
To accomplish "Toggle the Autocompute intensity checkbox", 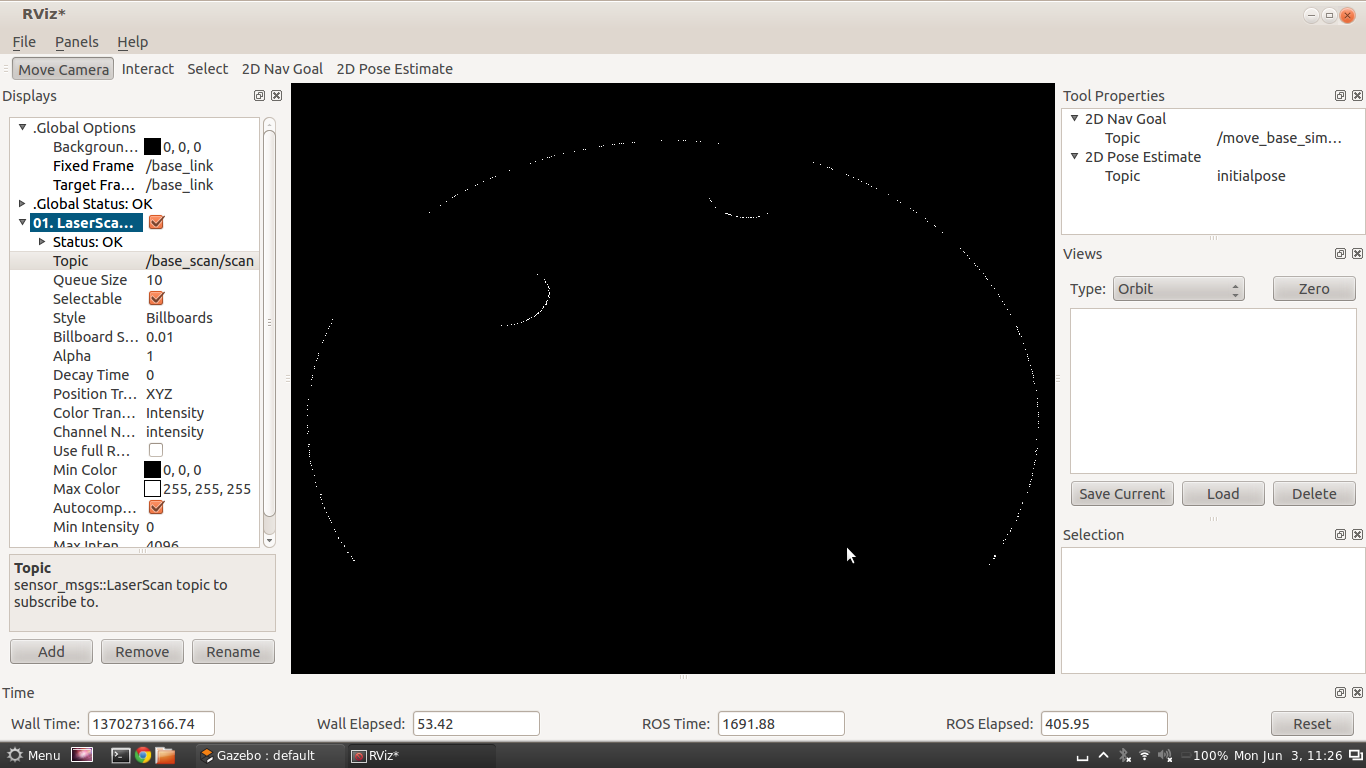I will 156,508.
